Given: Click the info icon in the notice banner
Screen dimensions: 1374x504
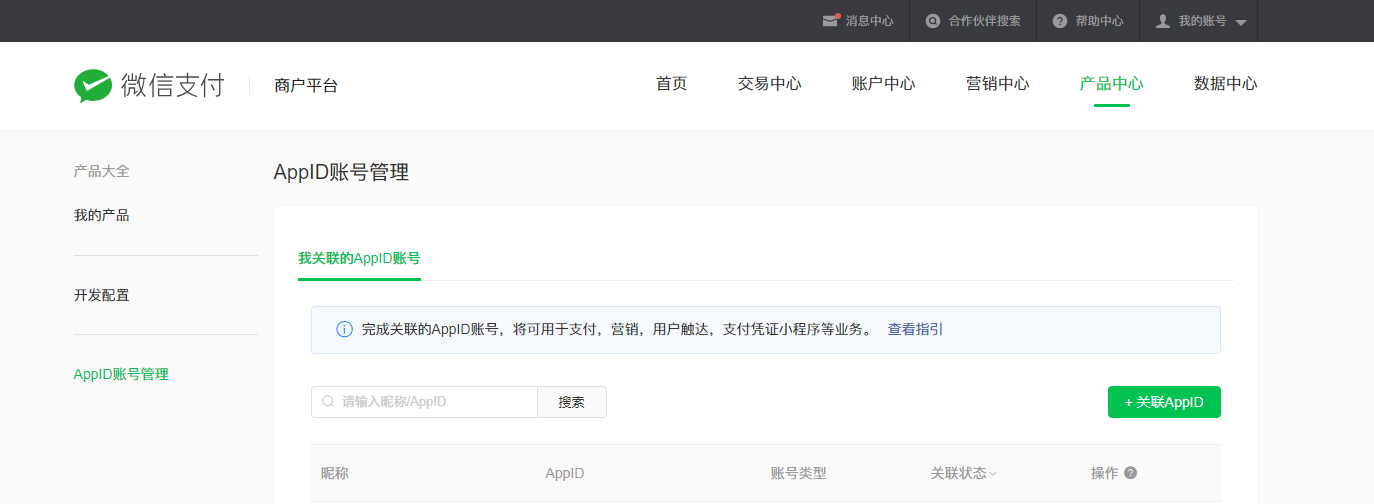Looking at the screenshot, I should [344, 329].
